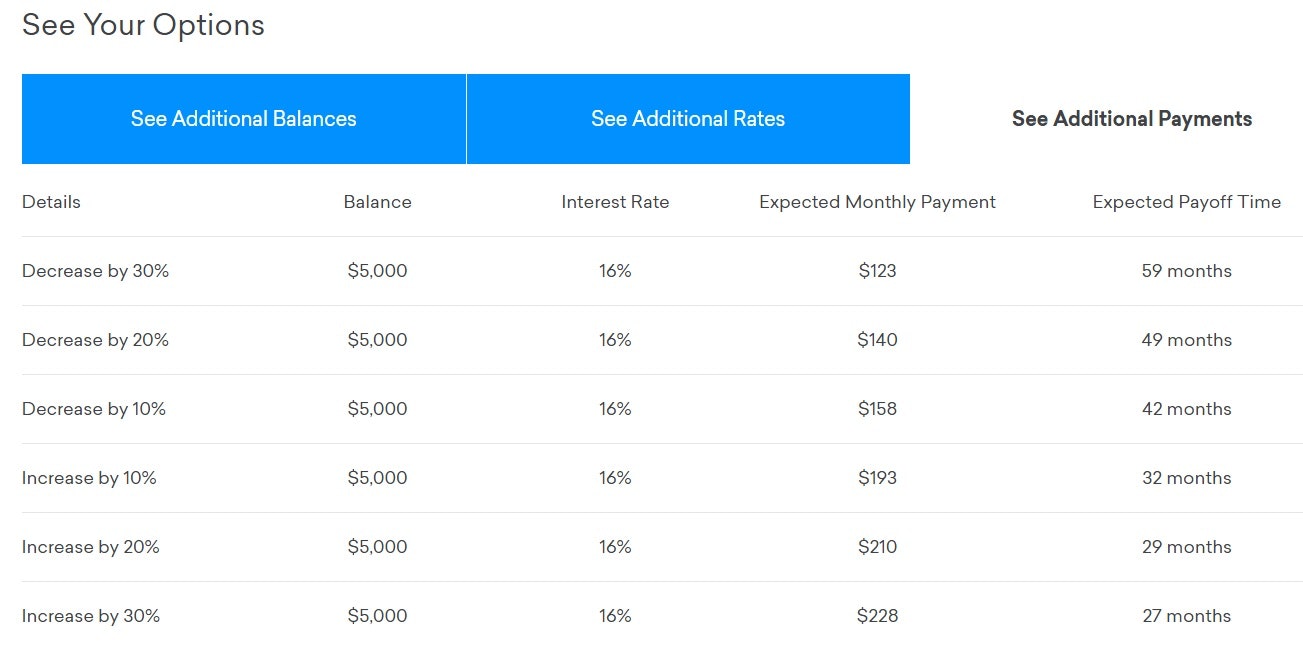Select the Decrease by 20% row label
Image resolution: width=1303 pixels, height=650 pixels.
tap(95, 340)
